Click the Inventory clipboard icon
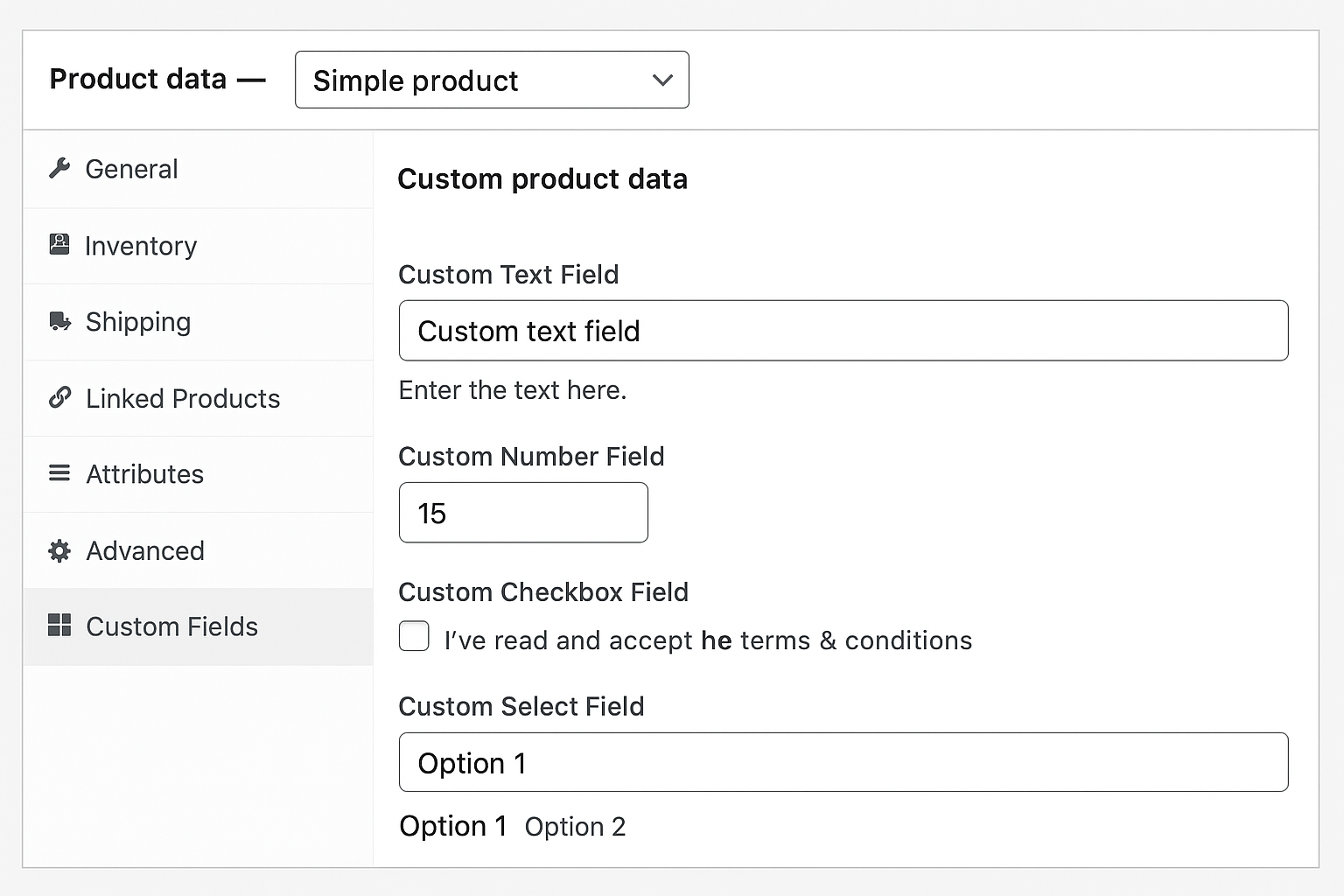The width and height of the screenshot is (1344, 896). (x=59, y=245)
